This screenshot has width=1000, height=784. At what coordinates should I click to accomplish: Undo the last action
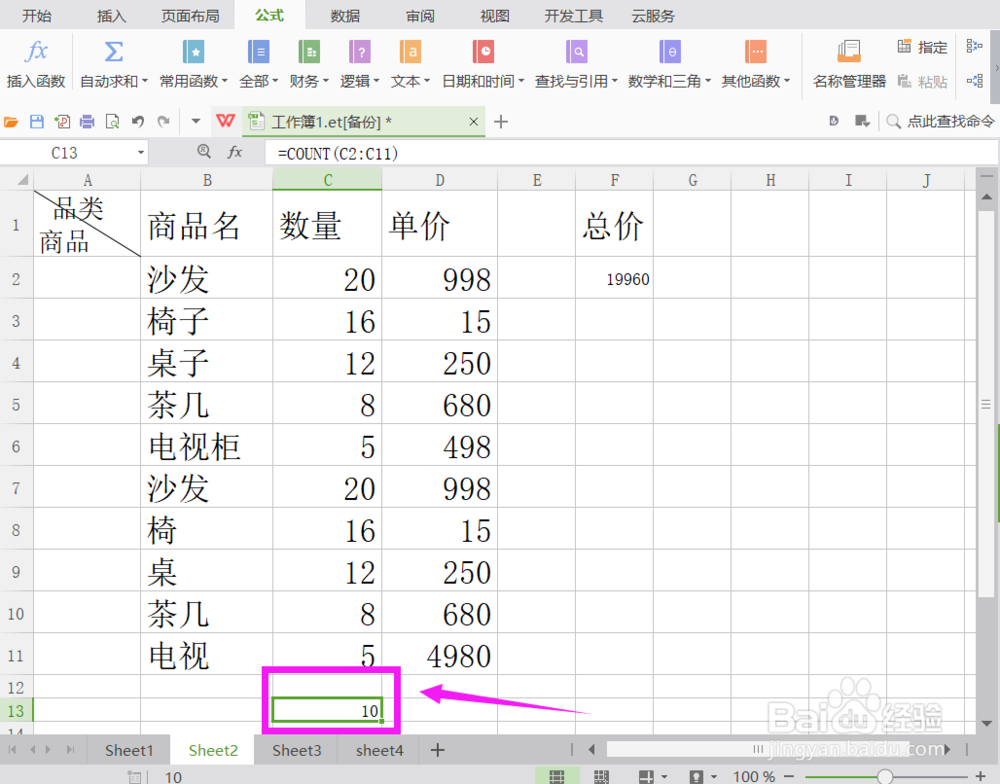[x=138, y=121]
